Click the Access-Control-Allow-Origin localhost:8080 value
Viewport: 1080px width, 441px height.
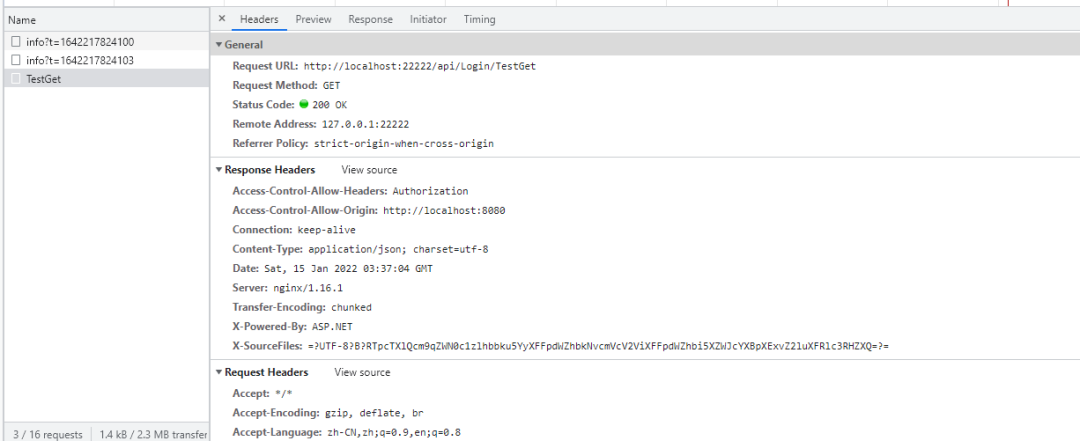444,210
